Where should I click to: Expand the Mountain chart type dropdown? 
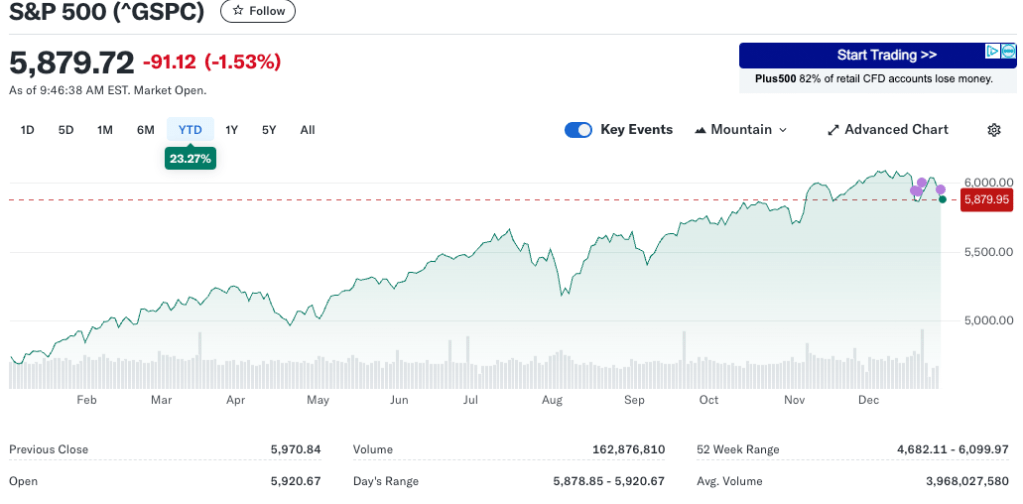point(741,130)
